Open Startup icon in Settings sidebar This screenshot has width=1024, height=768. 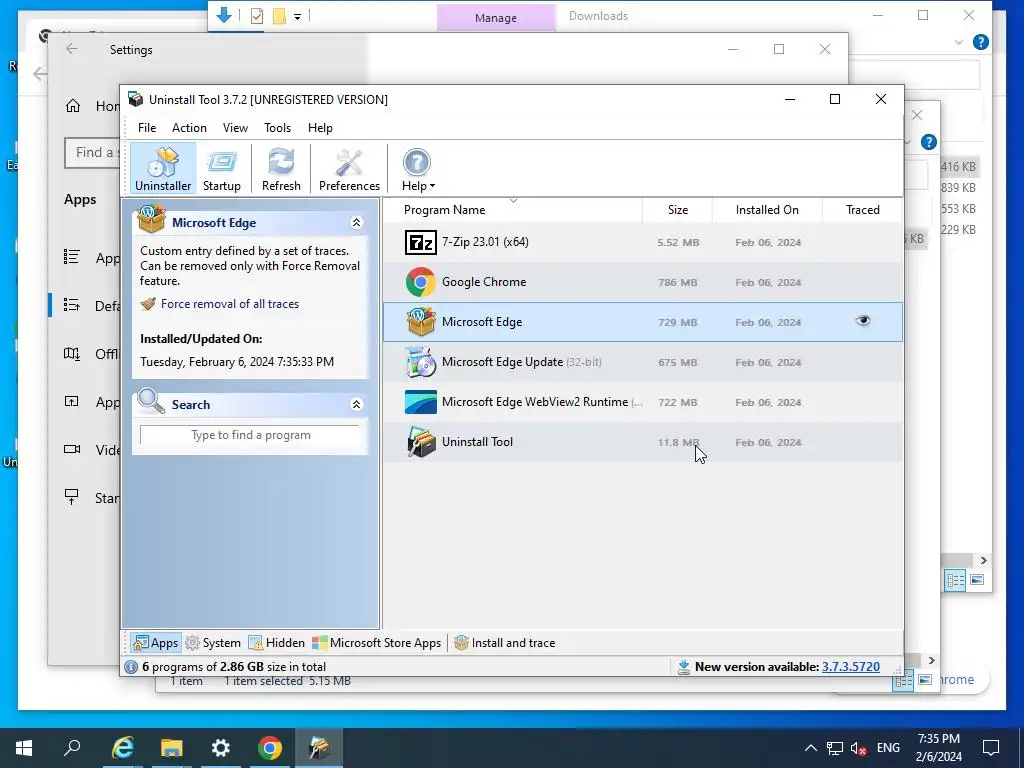pos(72,497)
